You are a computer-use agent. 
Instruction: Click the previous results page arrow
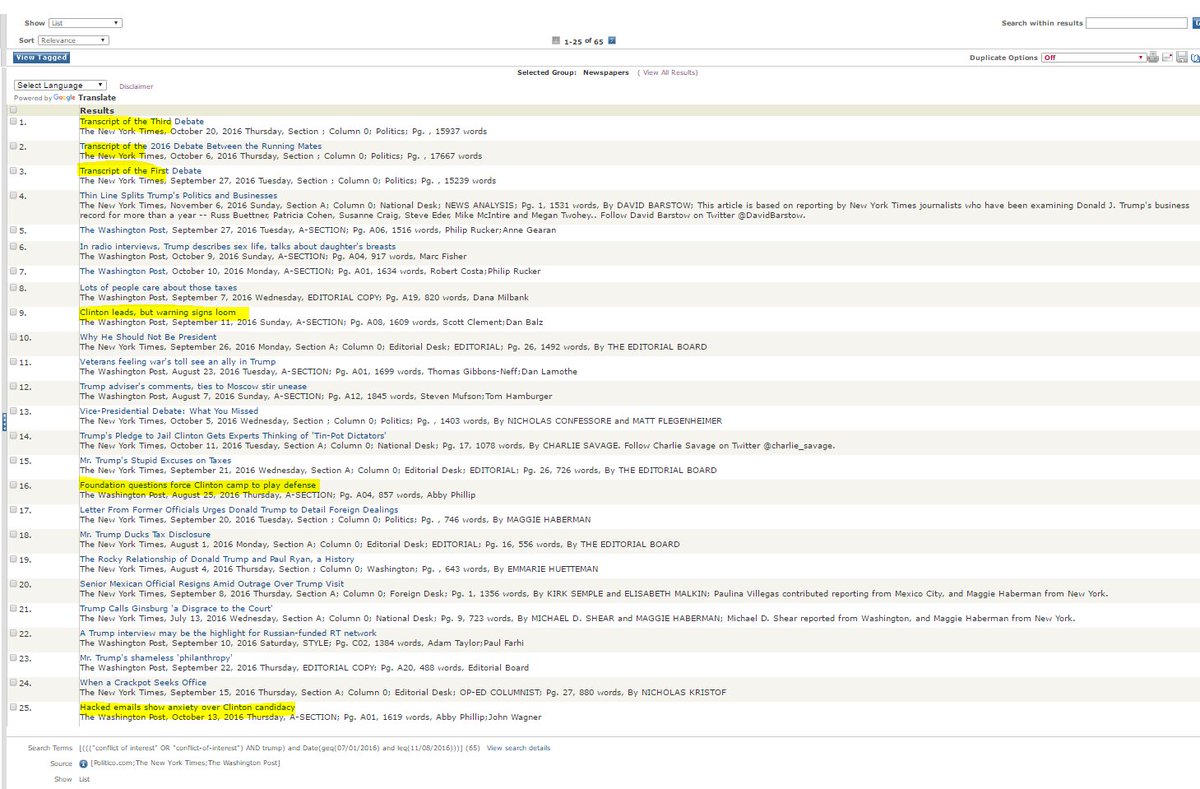[556, 41]
